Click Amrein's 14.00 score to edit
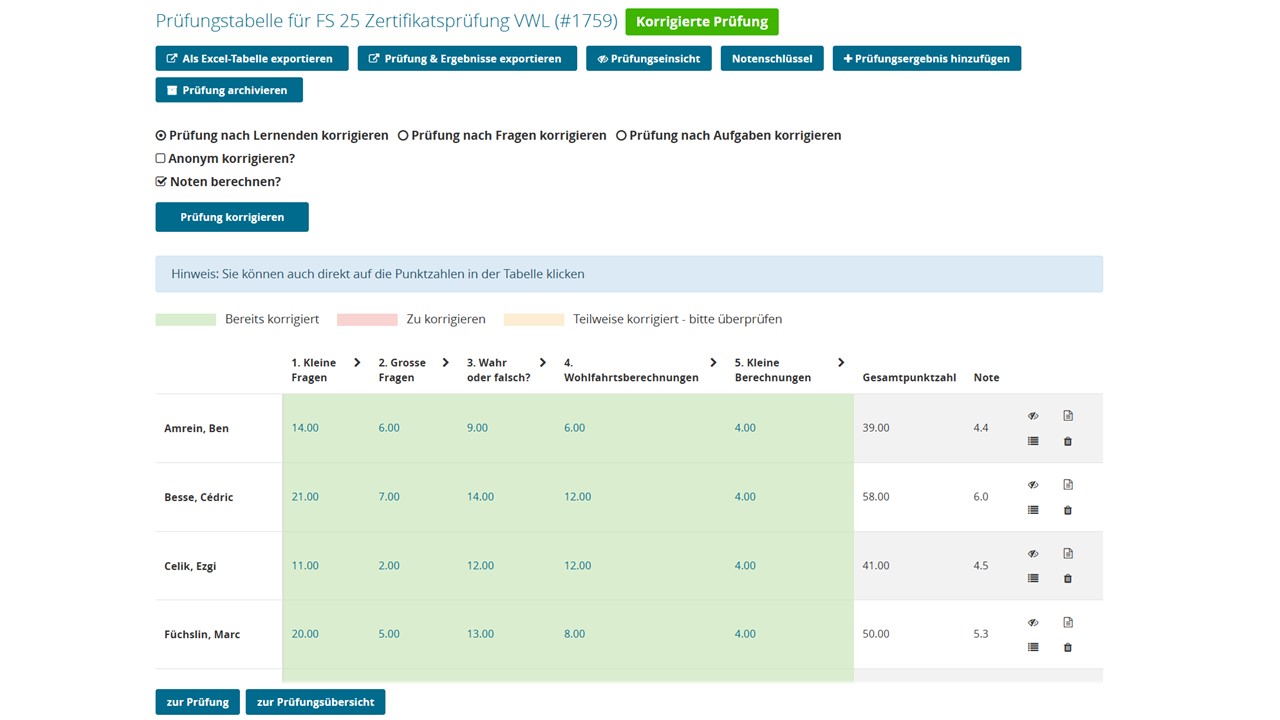The height and width of the screenshot is (720, 1280). [x=305, y=427]
